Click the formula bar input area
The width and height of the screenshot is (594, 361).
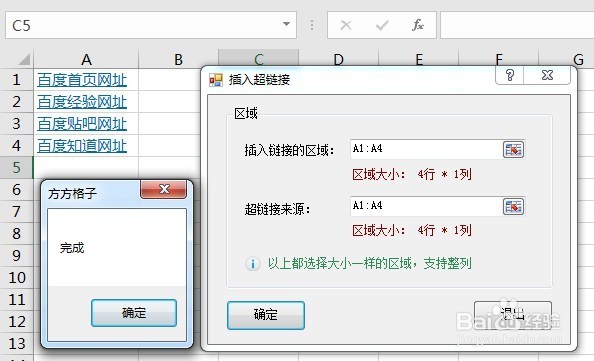(517, 25)
